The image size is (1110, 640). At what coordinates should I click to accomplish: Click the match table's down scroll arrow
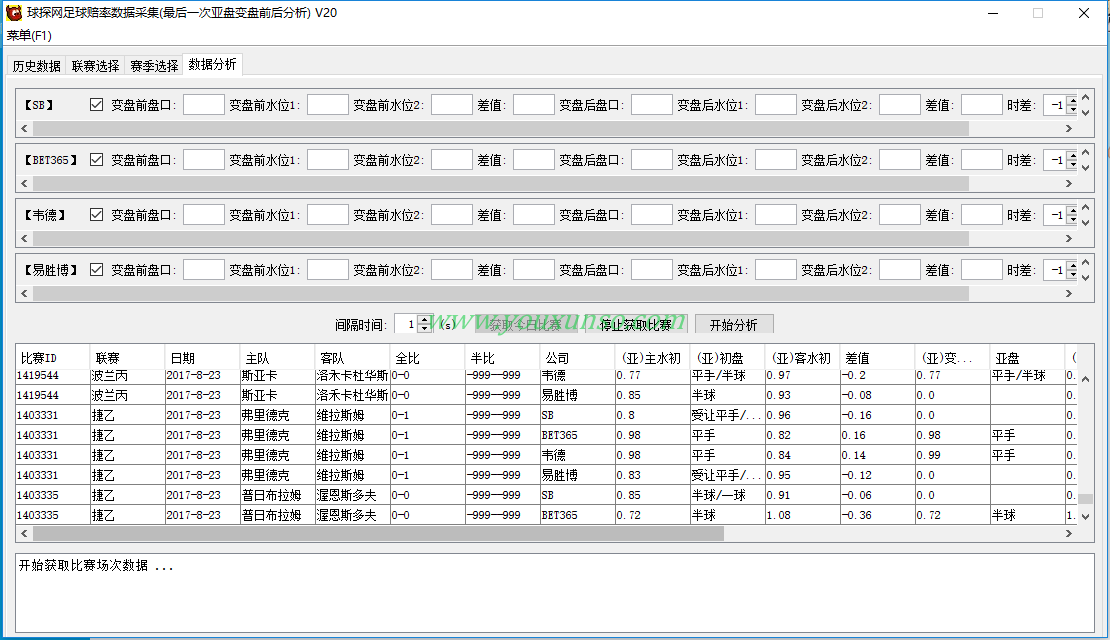pyautogui.click(x=1086, y=517)
